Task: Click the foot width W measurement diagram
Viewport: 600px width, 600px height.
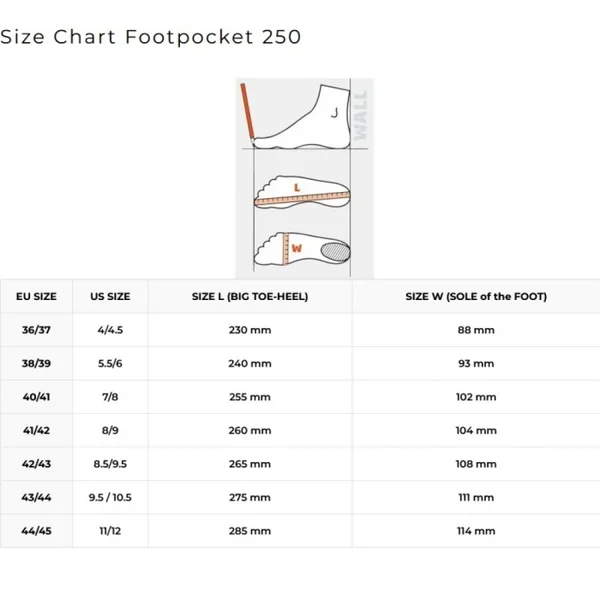Action: 301,247
